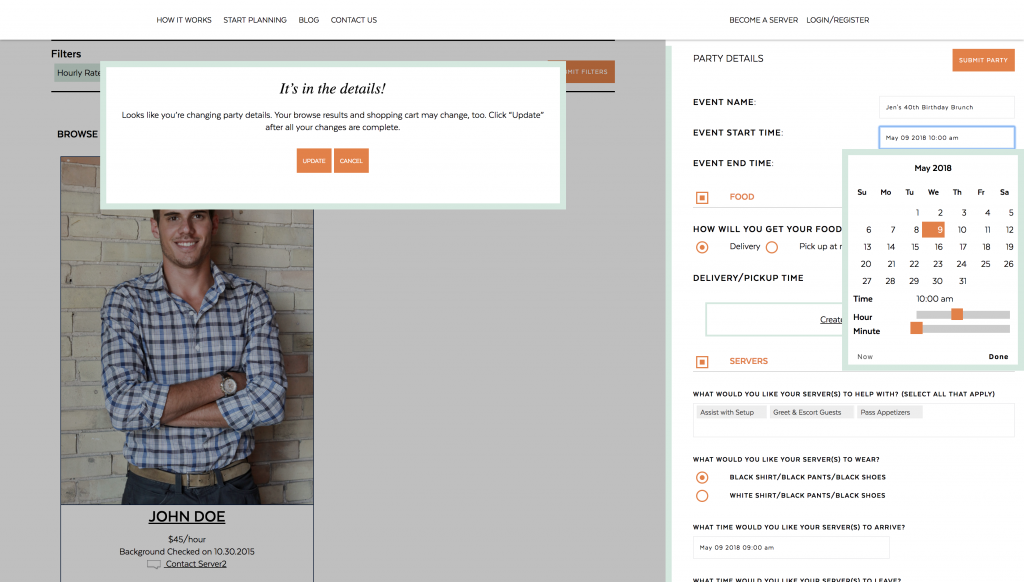Screen dimensions: 1024x582
Task: Select May 12 in the calendar
Action: point(1009,229)
